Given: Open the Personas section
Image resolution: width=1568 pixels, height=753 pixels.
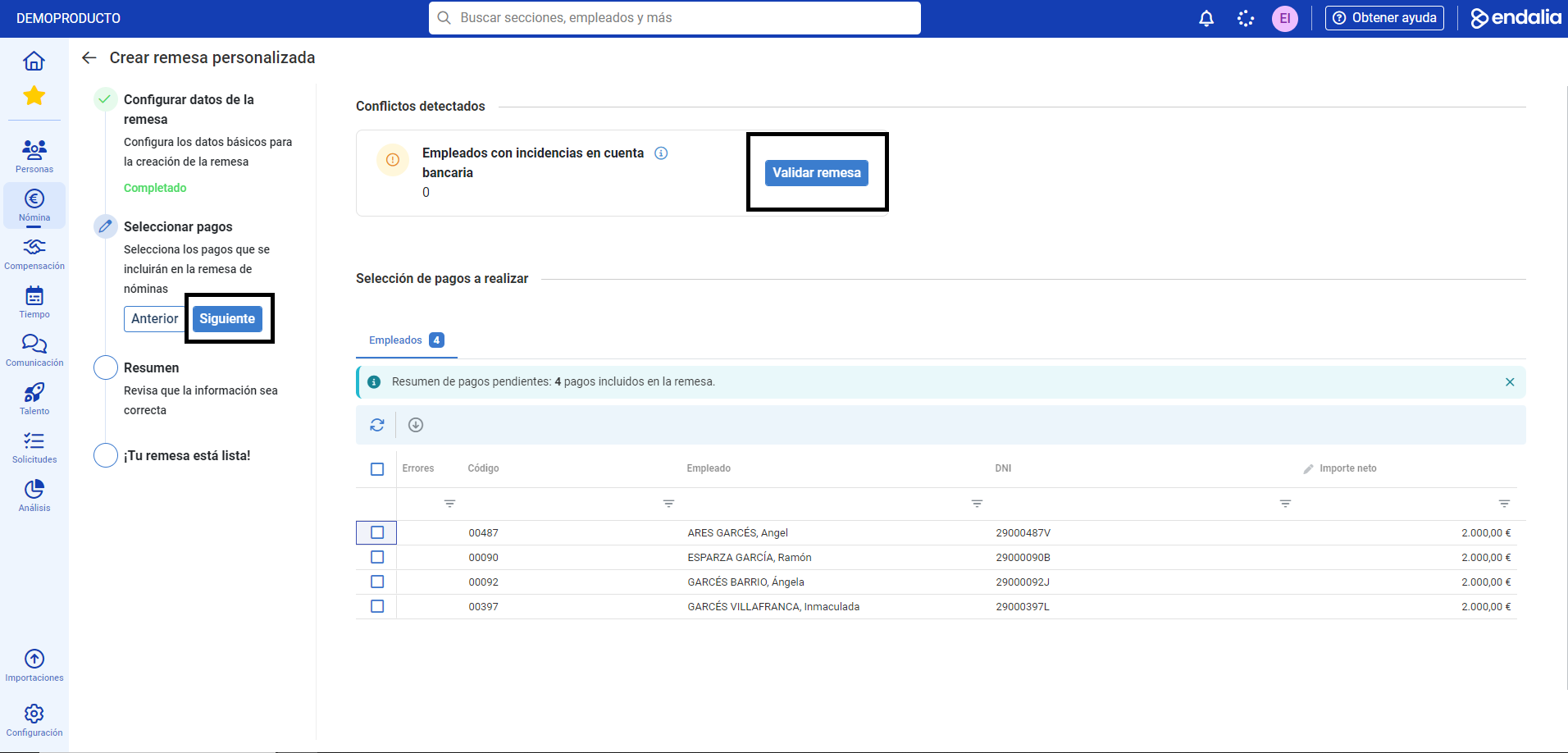Looking at the screenshot, I should (x=34, y=155).
